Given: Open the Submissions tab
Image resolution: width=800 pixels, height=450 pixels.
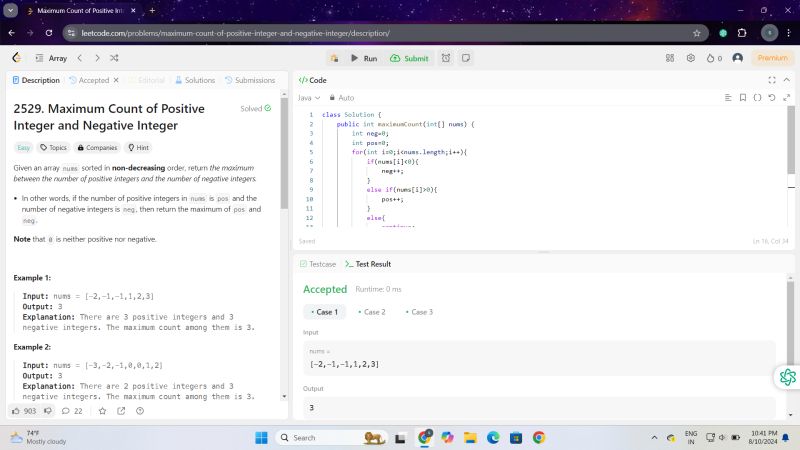Looking at the screenshot, I should (250, 80).
